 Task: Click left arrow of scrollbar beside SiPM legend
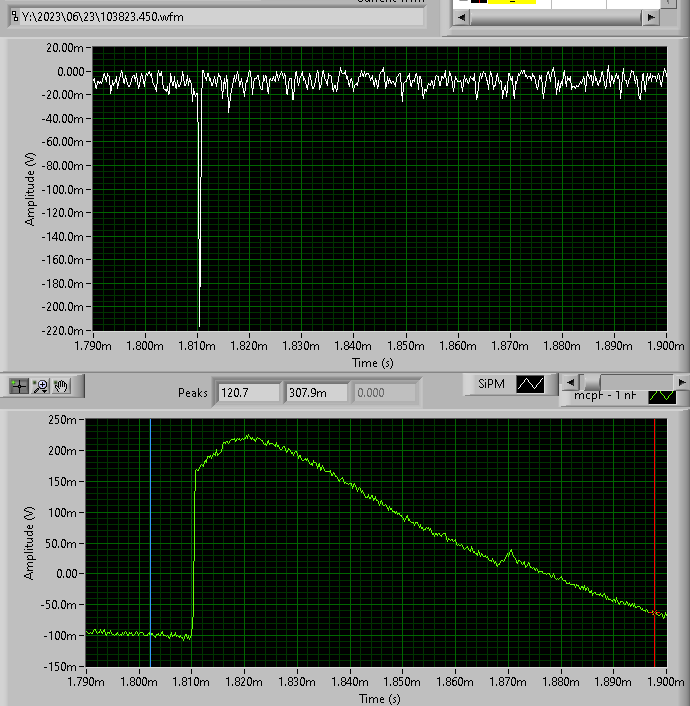571,382
